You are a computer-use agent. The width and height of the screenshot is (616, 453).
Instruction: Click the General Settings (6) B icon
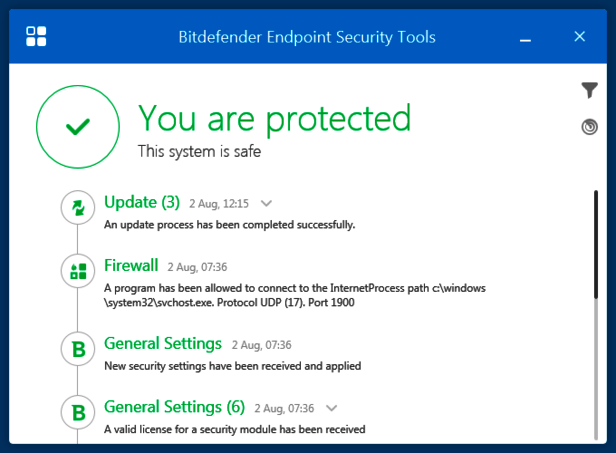(77, 411)
